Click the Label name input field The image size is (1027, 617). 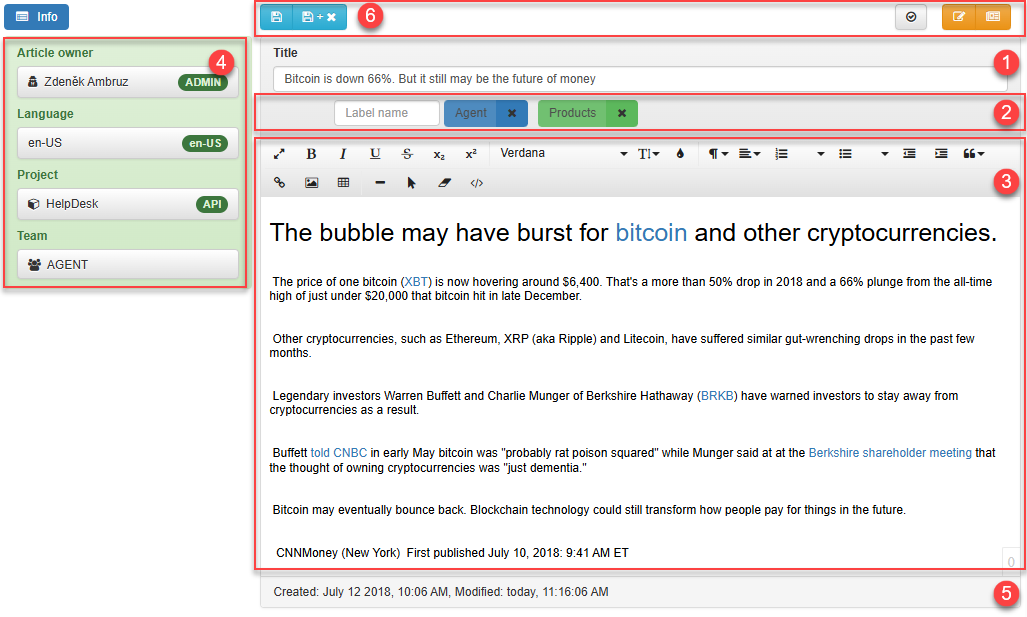387,113
